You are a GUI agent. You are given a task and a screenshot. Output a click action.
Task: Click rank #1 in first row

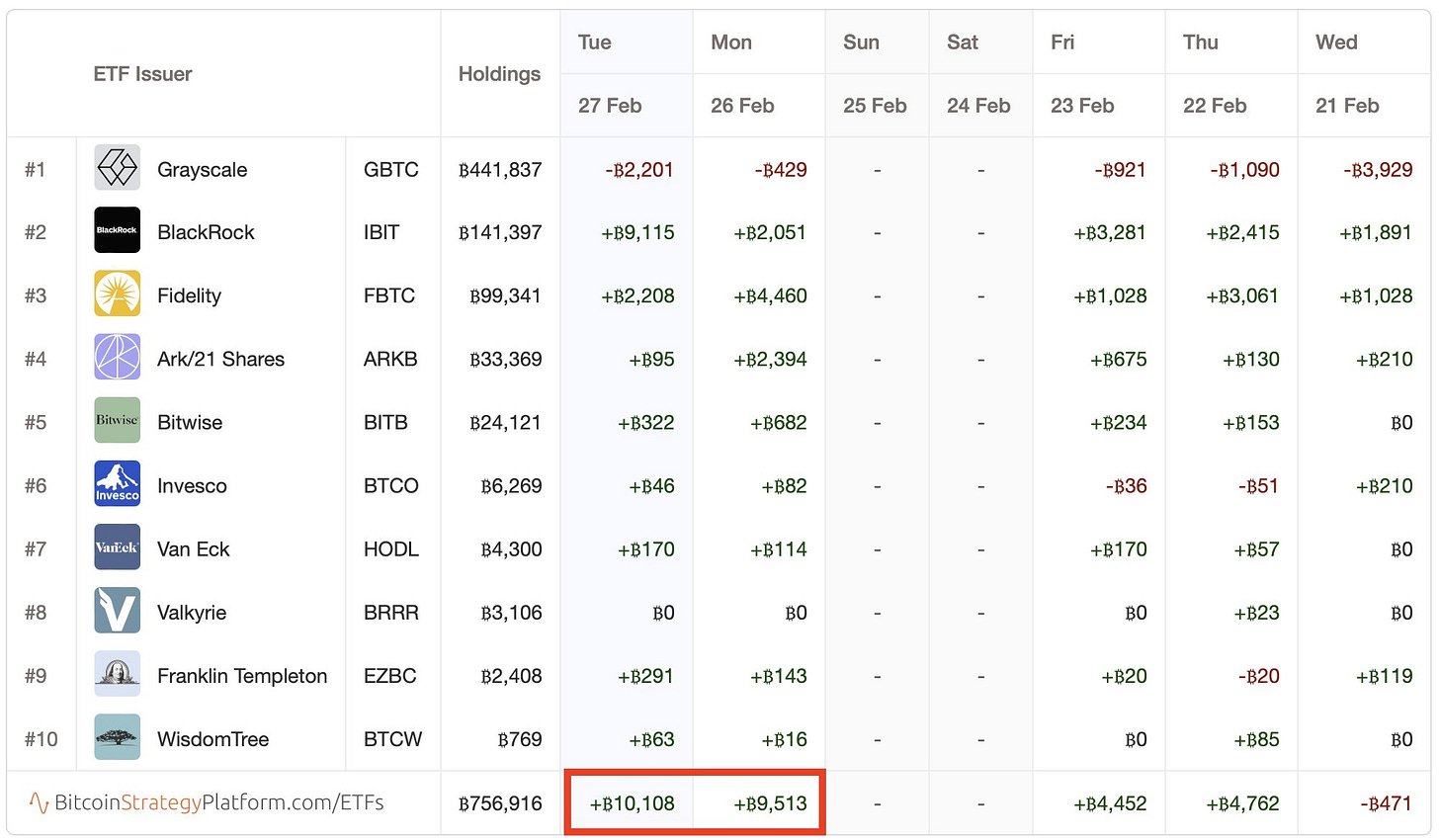pos(36,169)
